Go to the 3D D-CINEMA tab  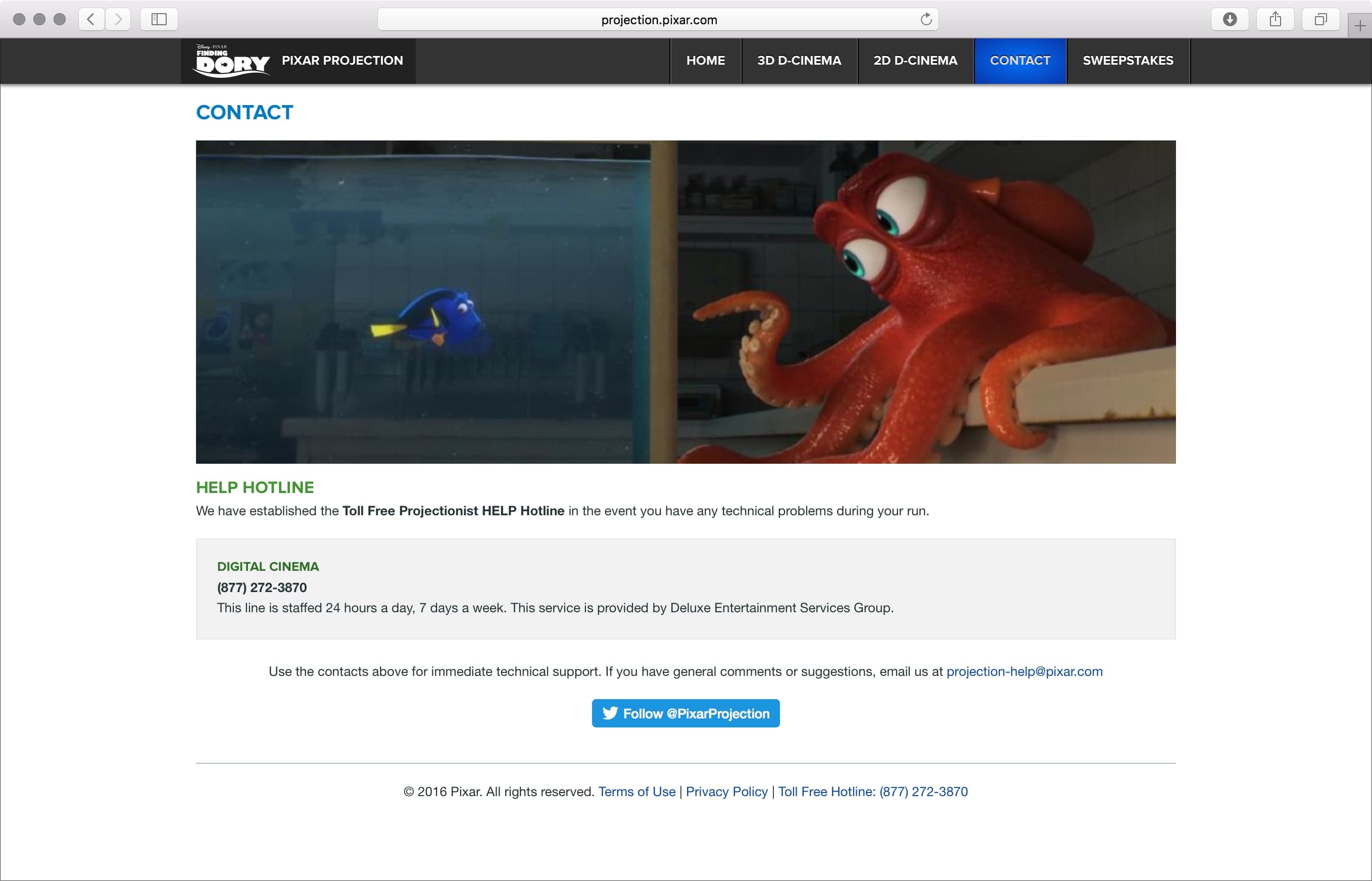[x=799, y=61]
